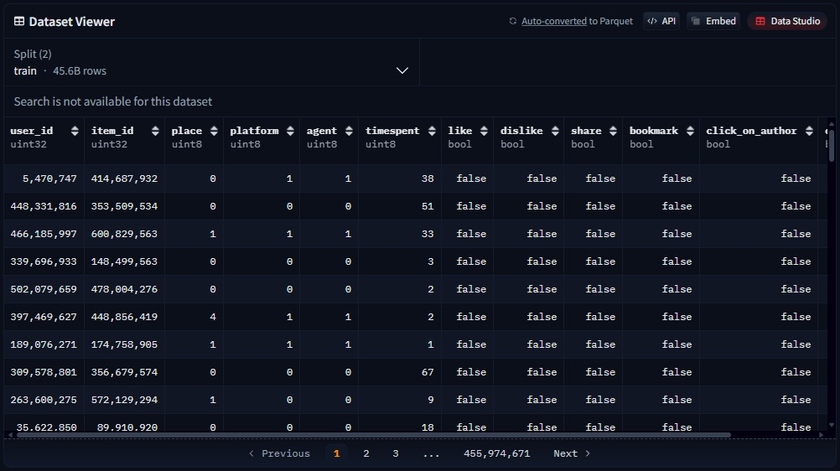Screen dimensions: 840x471
Task: Sort the timespent column
Action: pos(431,131)
